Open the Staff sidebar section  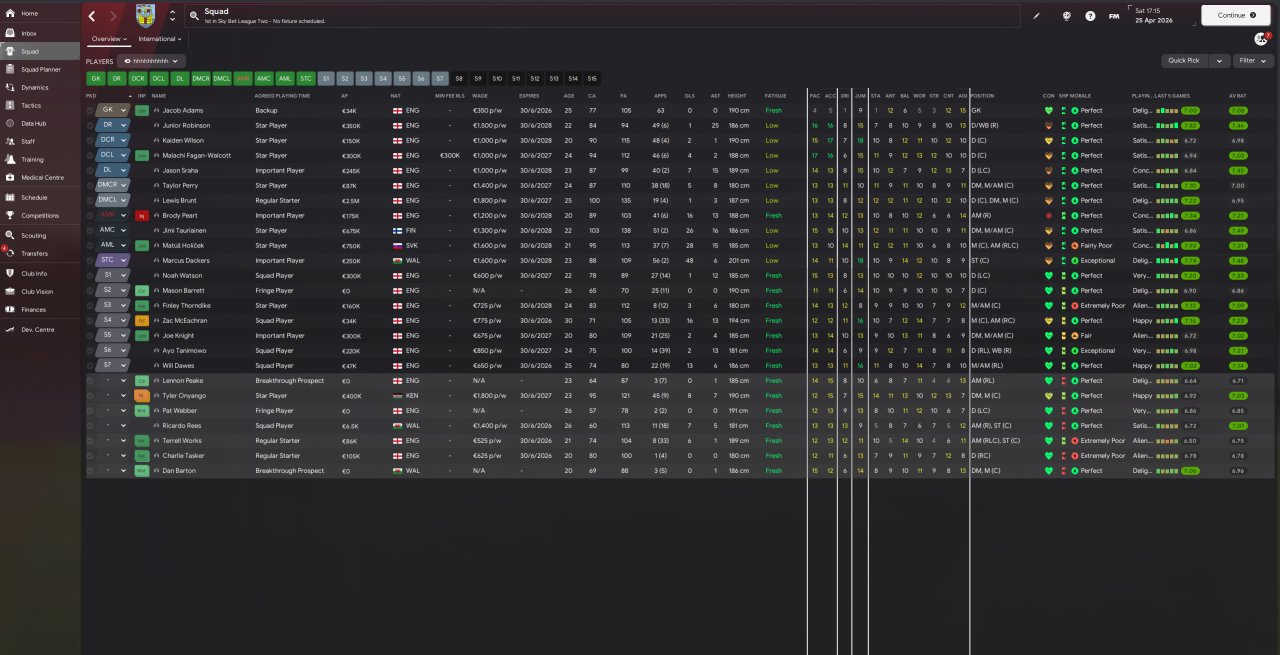point(40,141)
